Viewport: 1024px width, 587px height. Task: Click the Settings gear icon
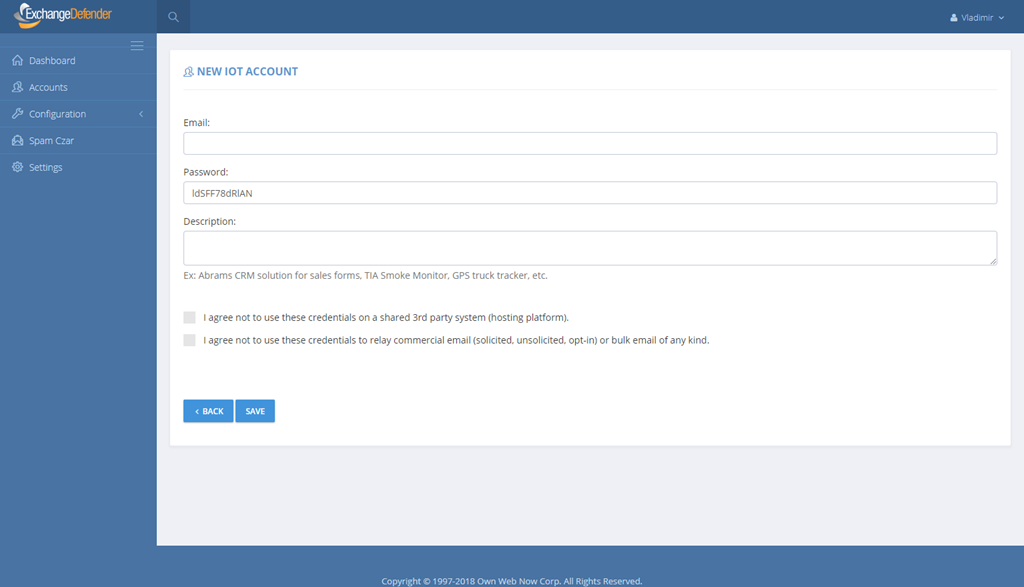click(18, 167)
